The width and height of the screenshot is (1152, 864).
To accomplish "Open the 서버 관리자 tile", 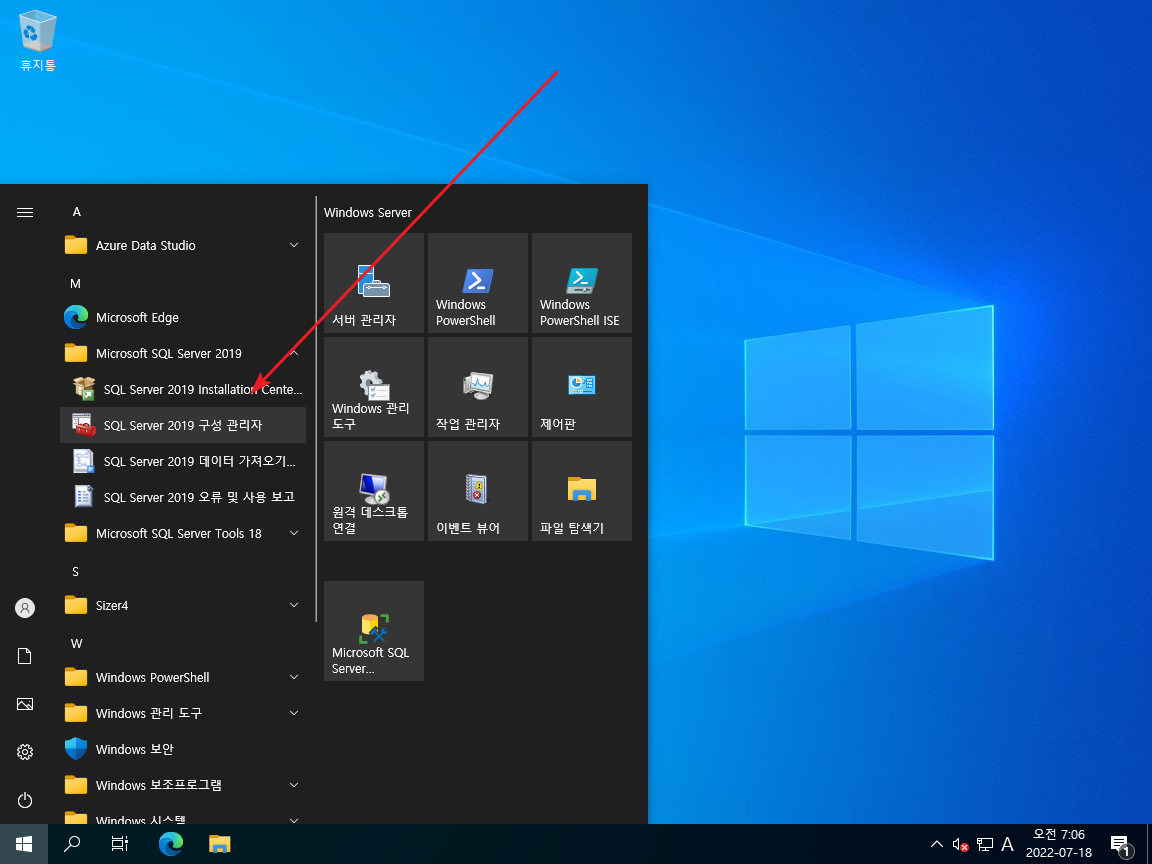I will point(374,283).
